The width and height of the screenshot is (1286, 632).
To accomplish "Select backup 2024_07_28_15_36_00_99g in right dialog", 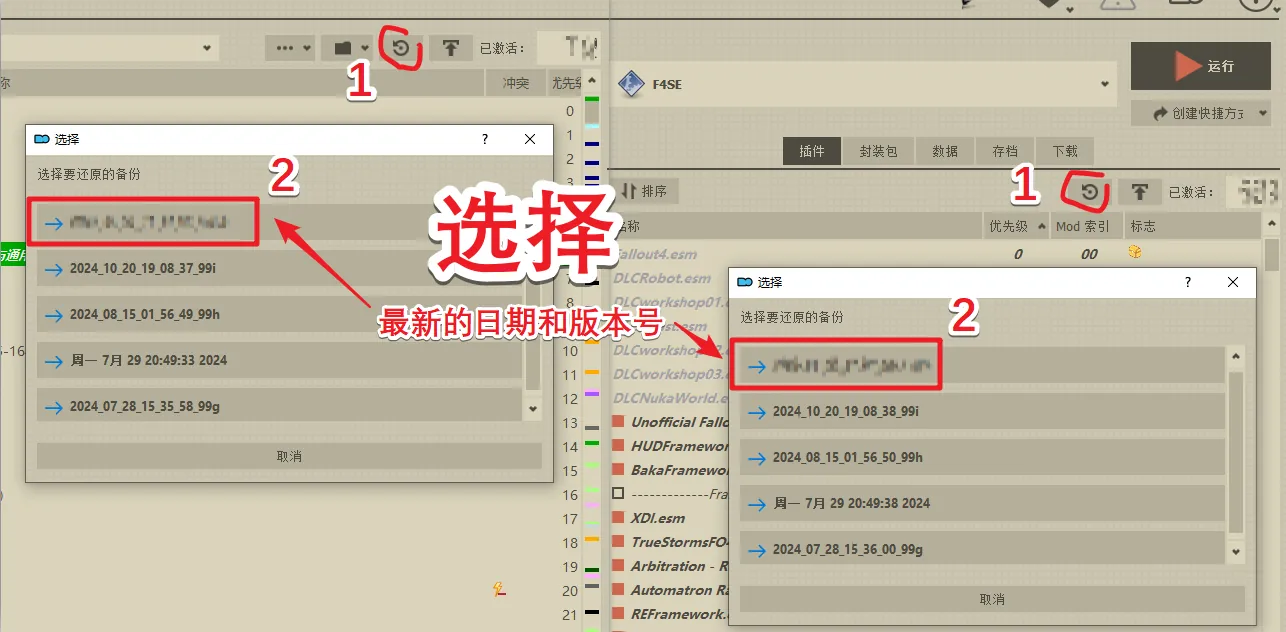I will [982, 549].
